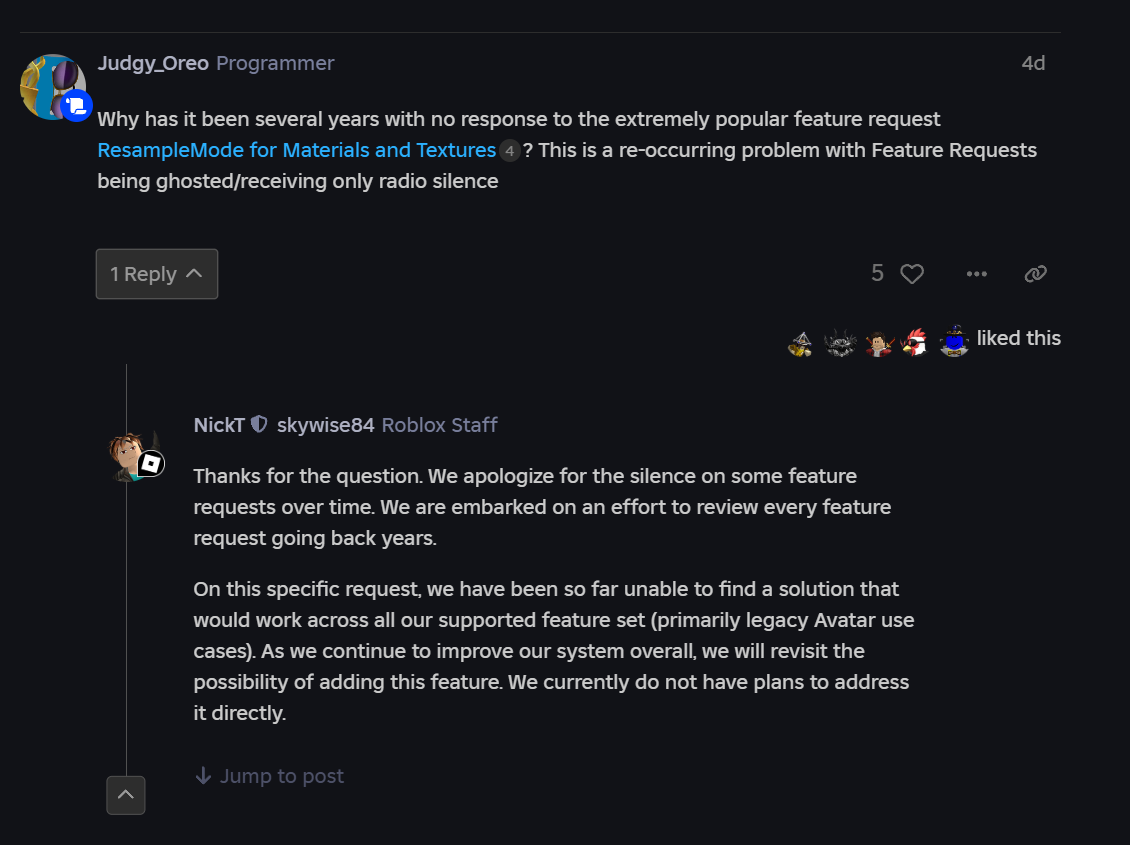The image size is (1130, 845).
Task: Open Judgy_Oreo's profile from the username
Action: [153, 63]
